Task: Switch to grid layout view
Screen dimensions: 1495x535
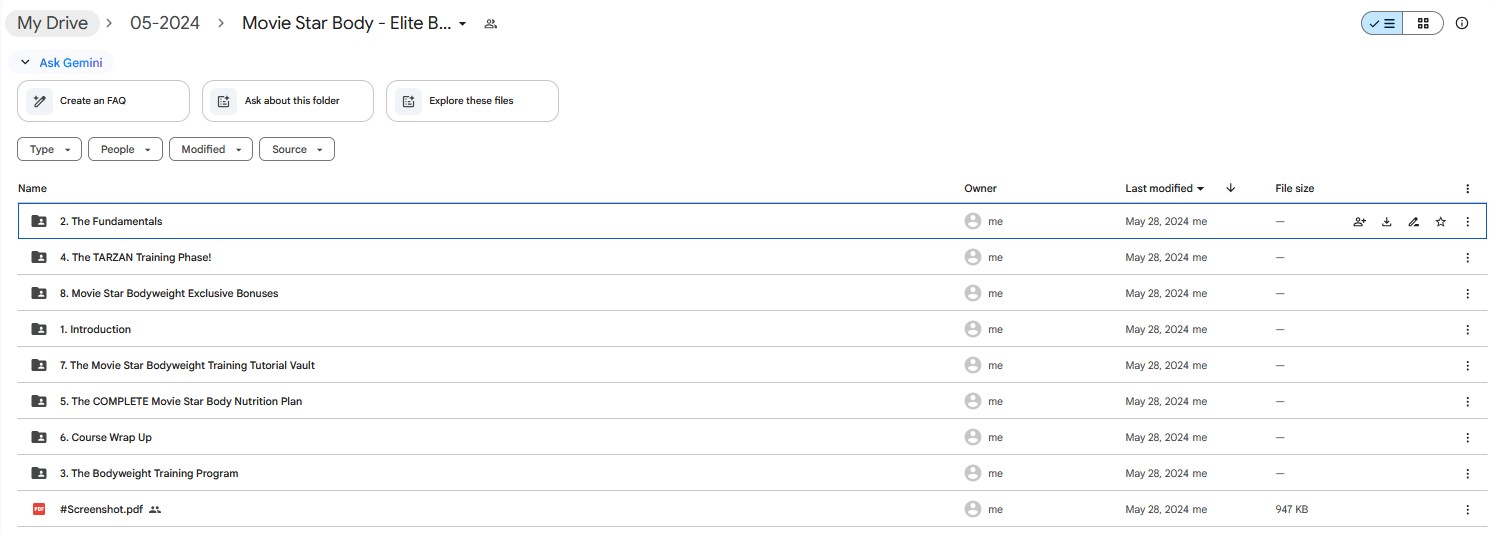Action: click(x=1423, y=23)
